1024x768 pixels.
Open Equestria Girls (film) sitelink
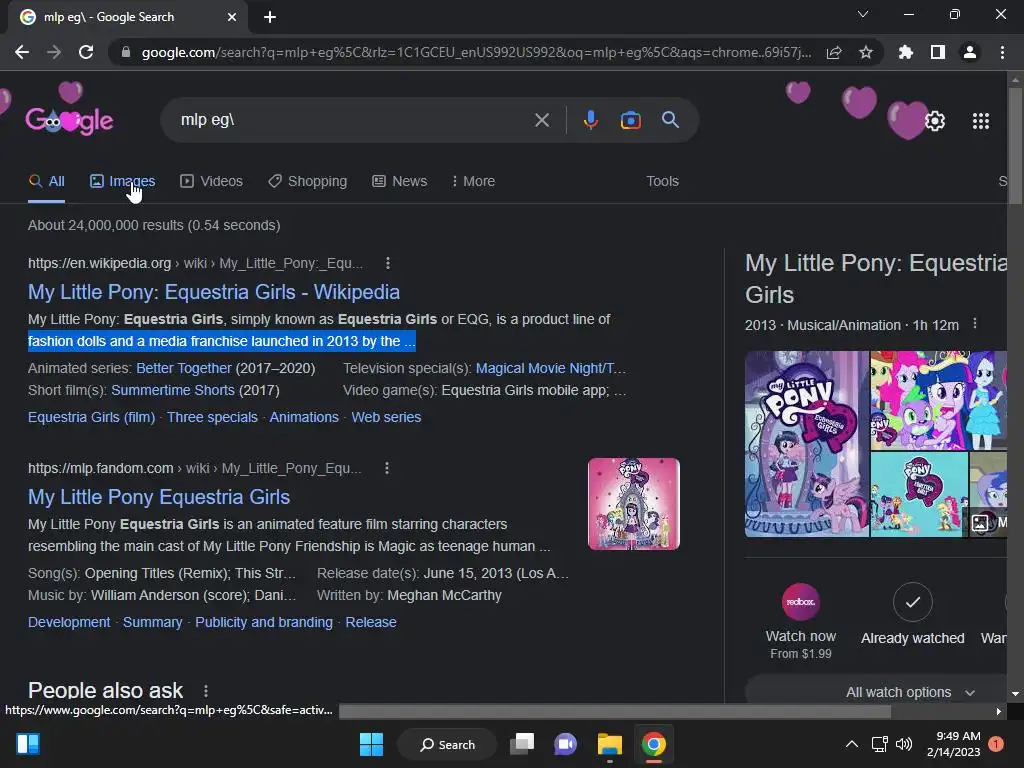[91, 417]
